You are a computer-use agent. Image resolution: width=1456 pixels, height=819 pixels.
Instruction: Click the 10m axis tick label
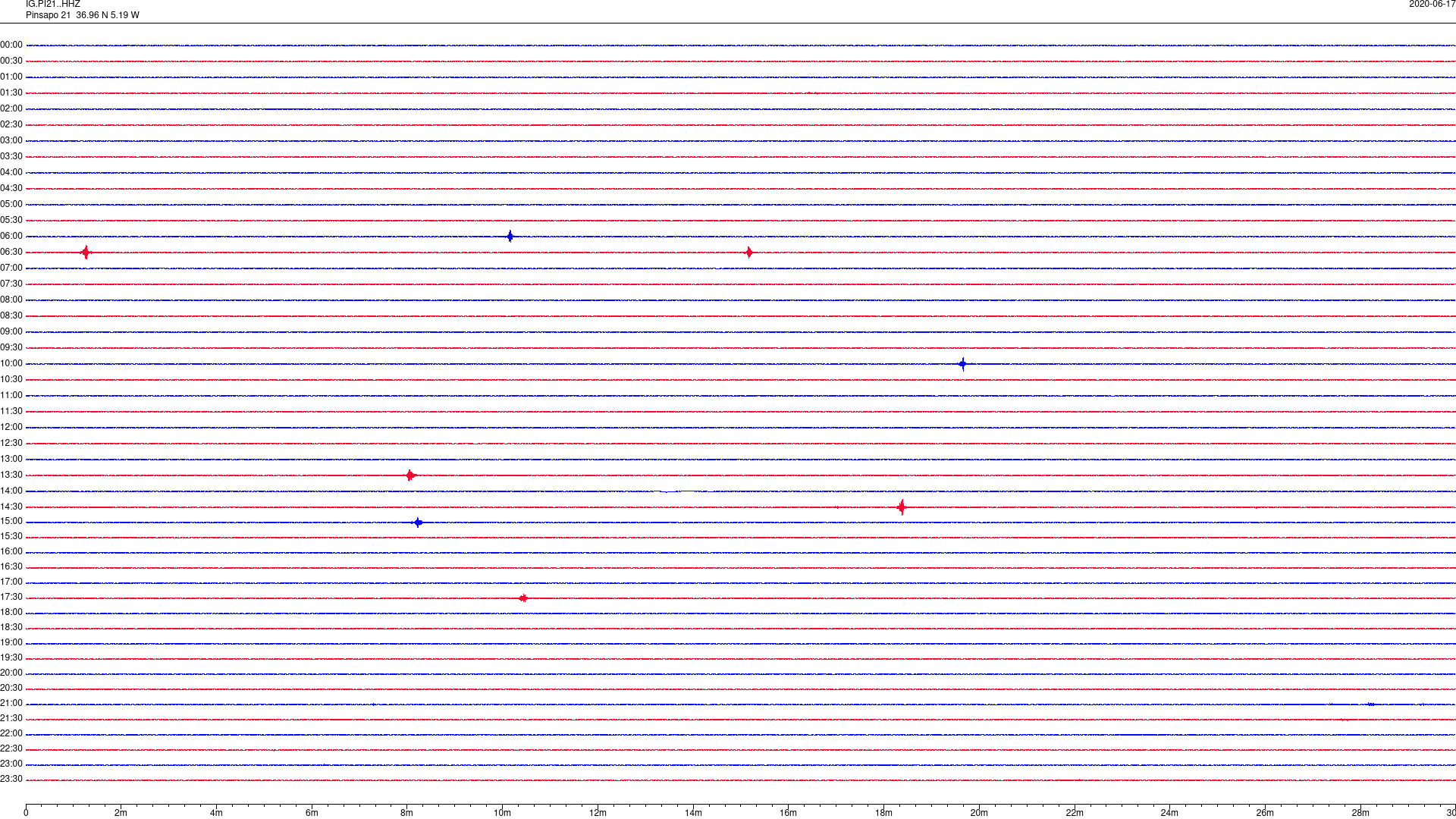pos(502,813)
